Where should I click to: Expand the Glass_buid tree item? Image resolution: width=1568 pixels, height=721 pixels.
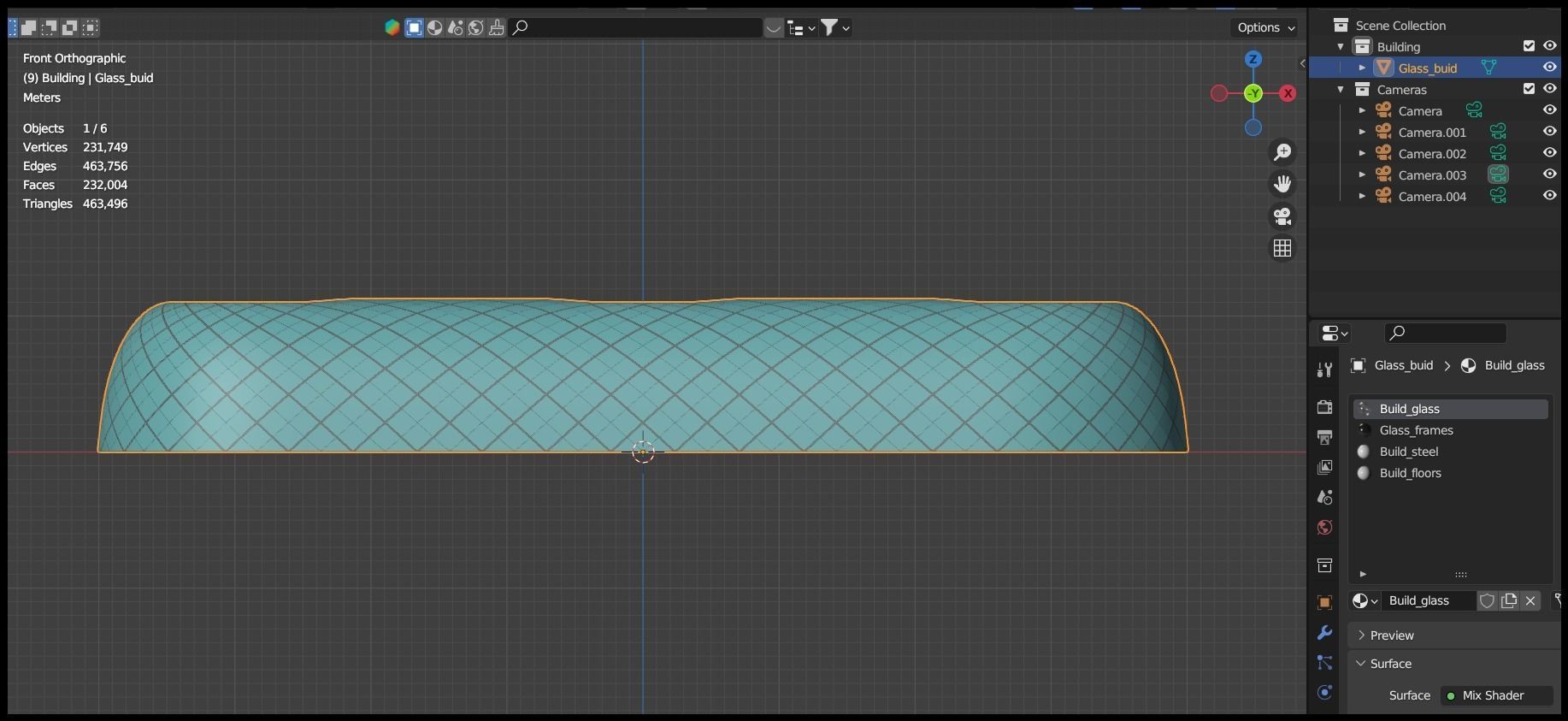(1362, 68)
